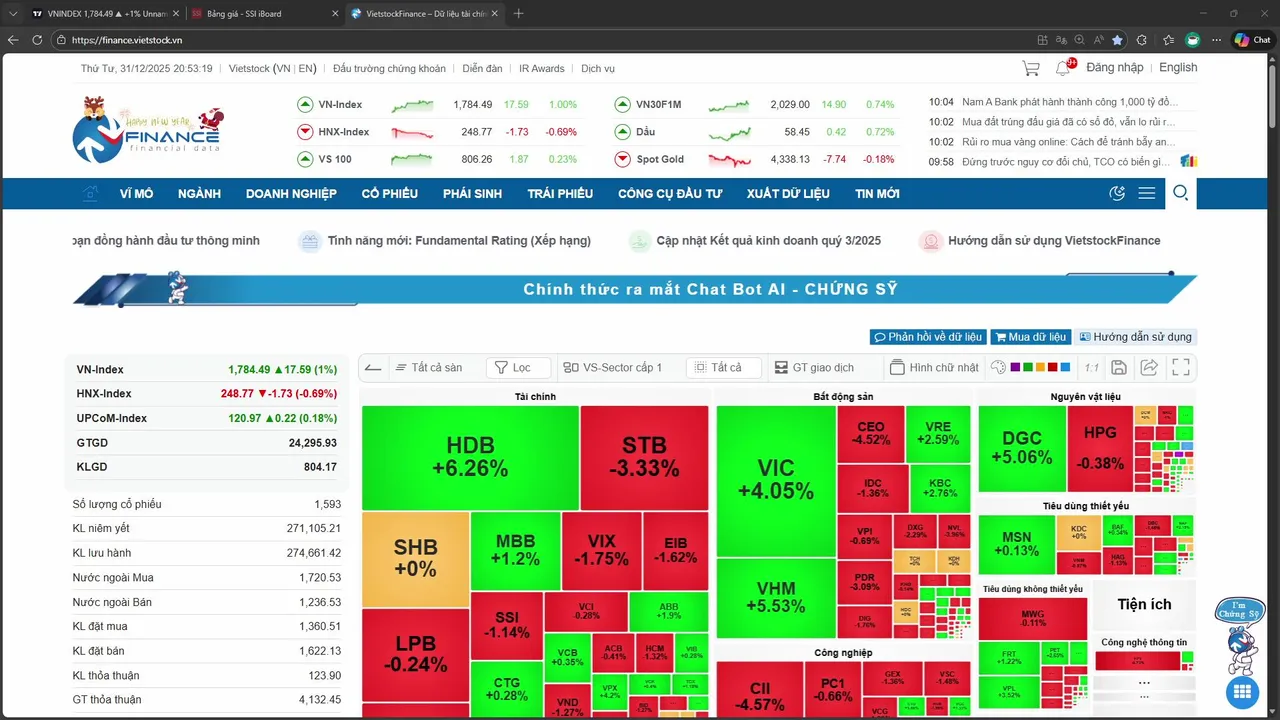
Task: Click the VIC +4.05% heatmap tile
Action: [776, 480]
